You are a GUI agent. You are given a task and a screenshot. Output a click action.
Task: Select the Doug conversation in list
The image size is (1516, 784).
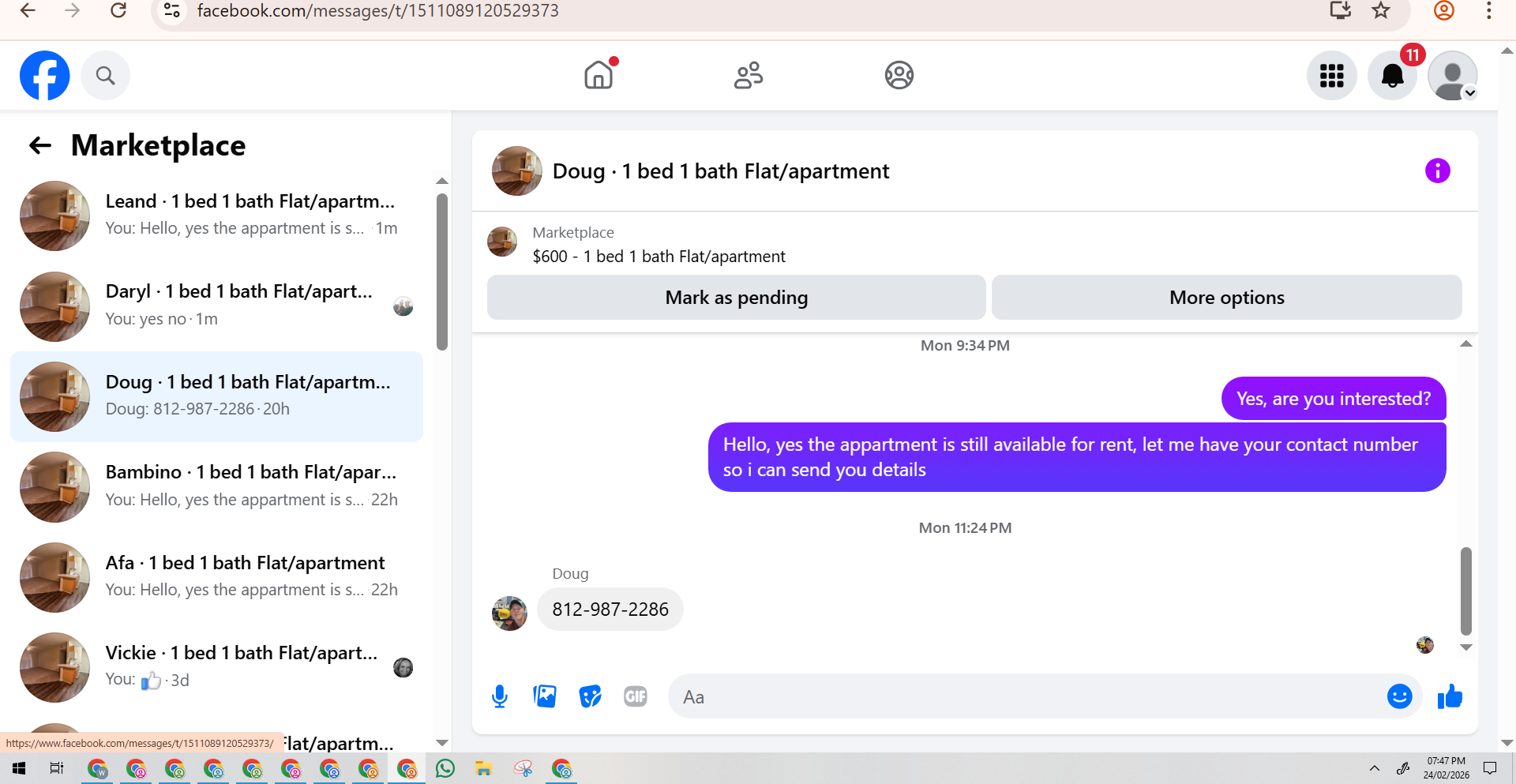217,396
